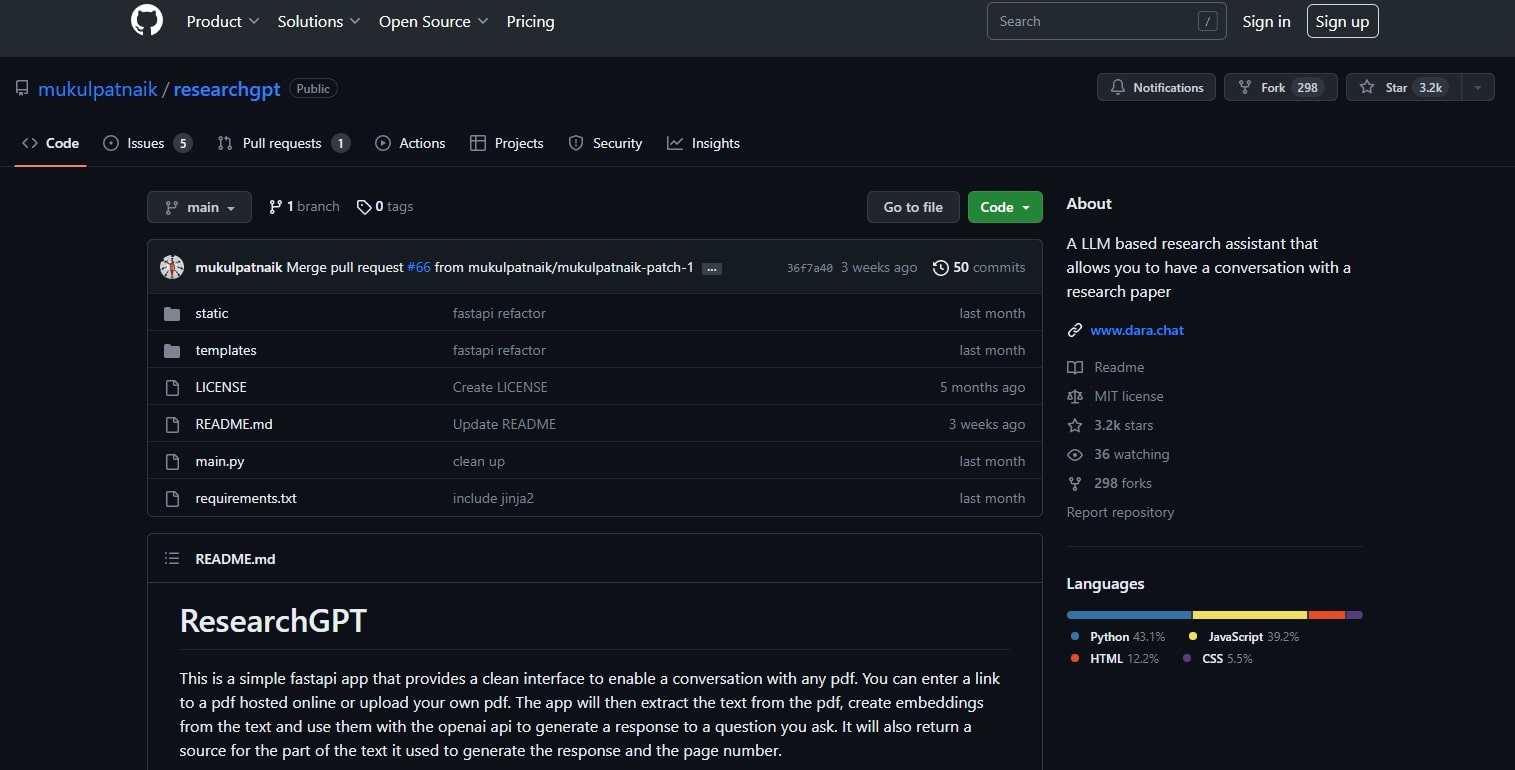Viewport: 1515px width, 770px height.
Task: Open the 50 commits history
Action: (x=979, y=267)
